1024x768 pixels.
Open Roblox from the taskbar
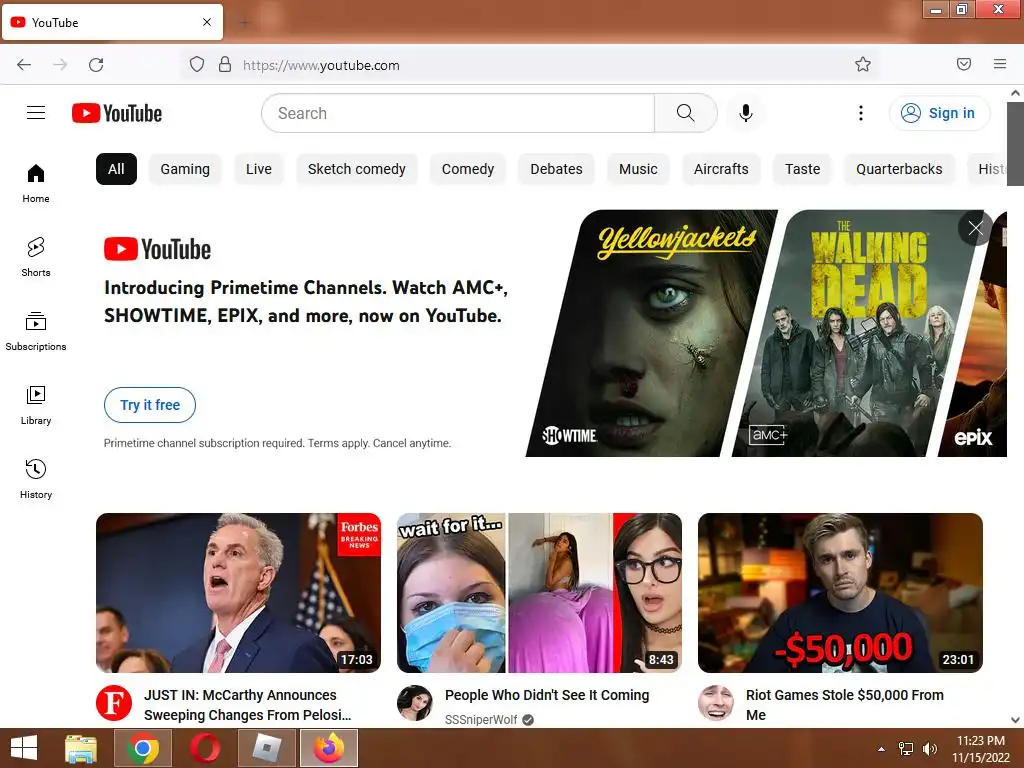[266, 748]
